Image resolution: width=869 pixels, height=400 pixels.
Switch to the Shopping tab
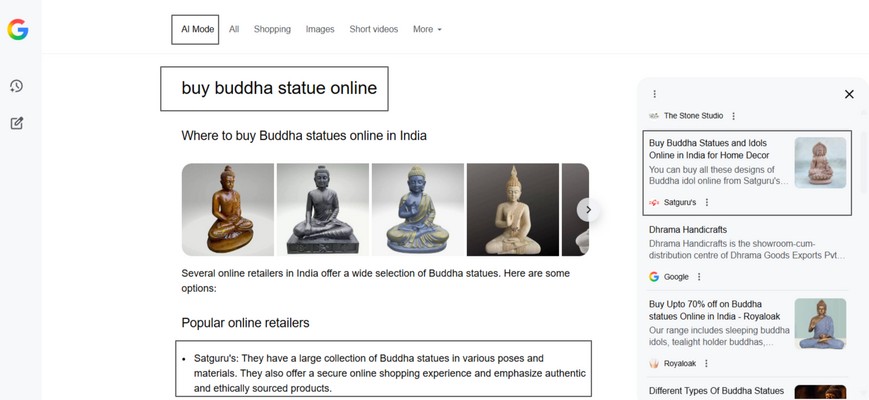click(272, 29)
